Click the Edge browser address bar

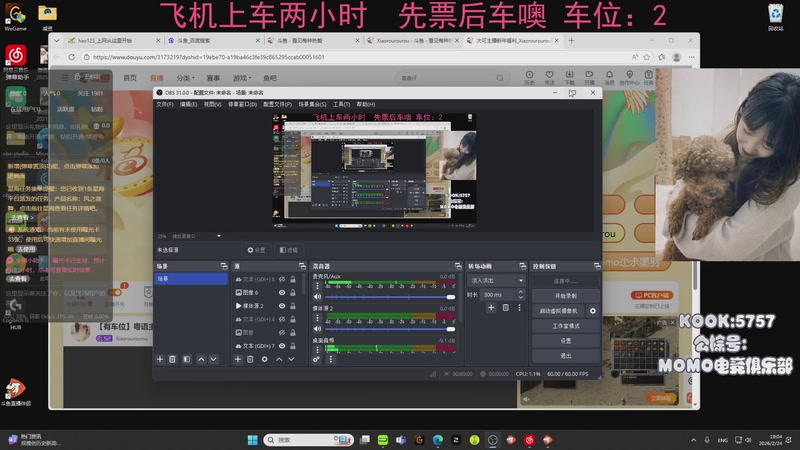(x=355, y=57)
